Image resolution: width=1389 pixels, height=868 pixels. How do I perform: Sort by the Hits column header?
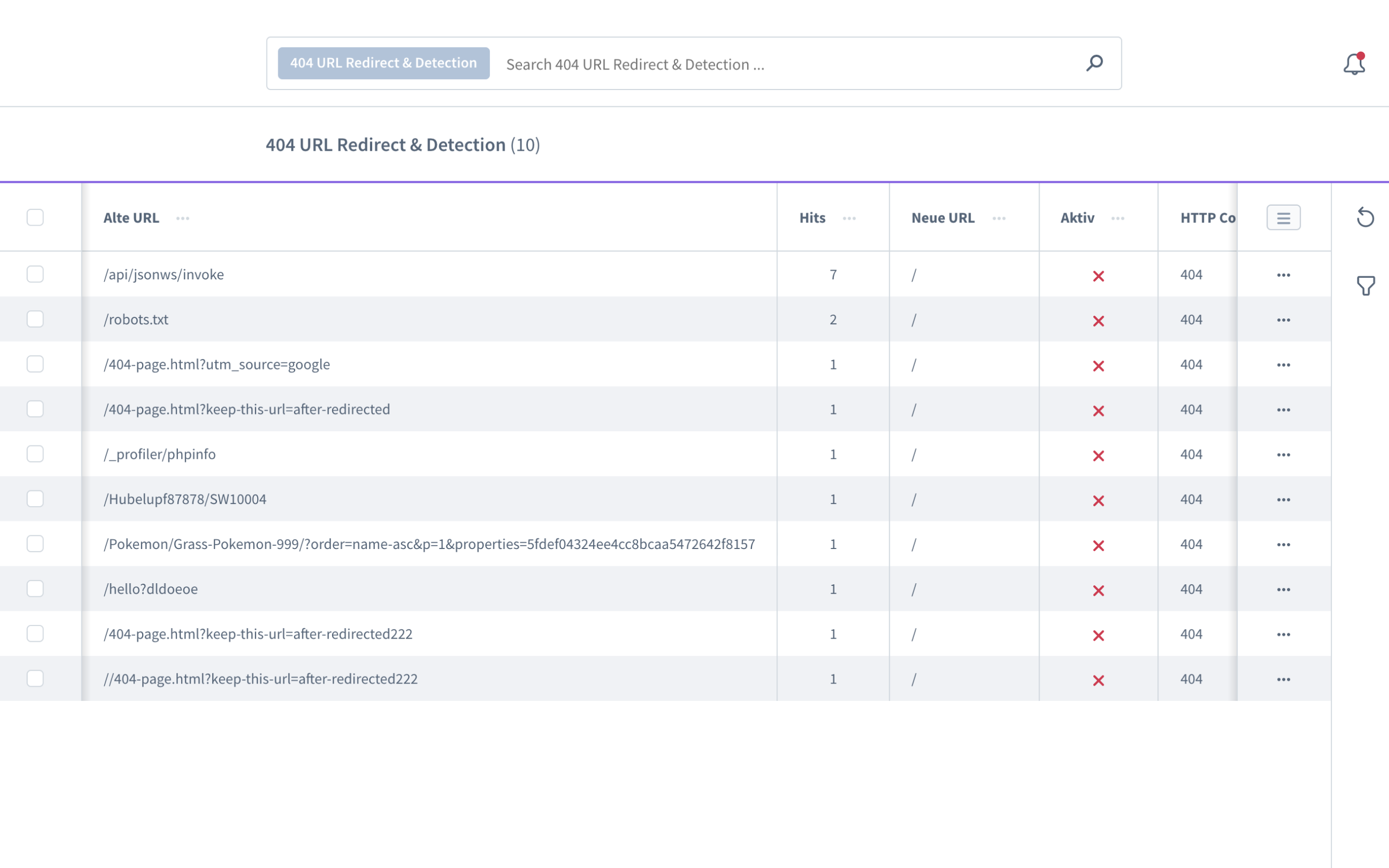812,218
